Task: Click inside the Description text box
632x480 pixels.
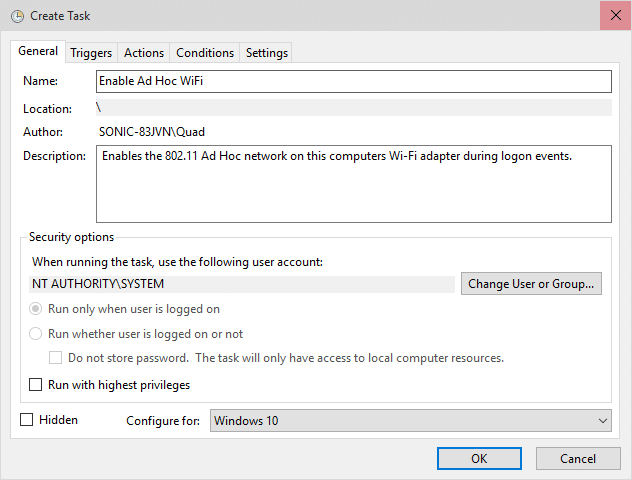Action: [x=353, y=184]
